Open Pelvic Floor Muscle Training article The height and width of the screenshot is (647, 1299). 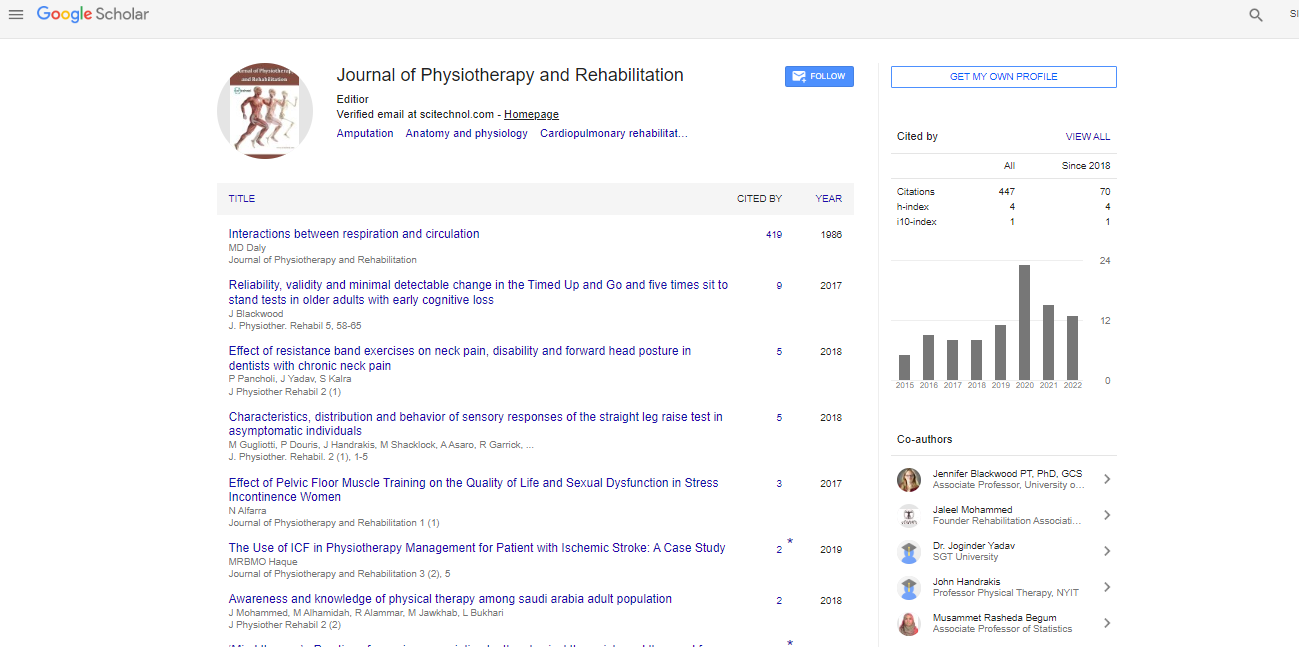(474, 490)
